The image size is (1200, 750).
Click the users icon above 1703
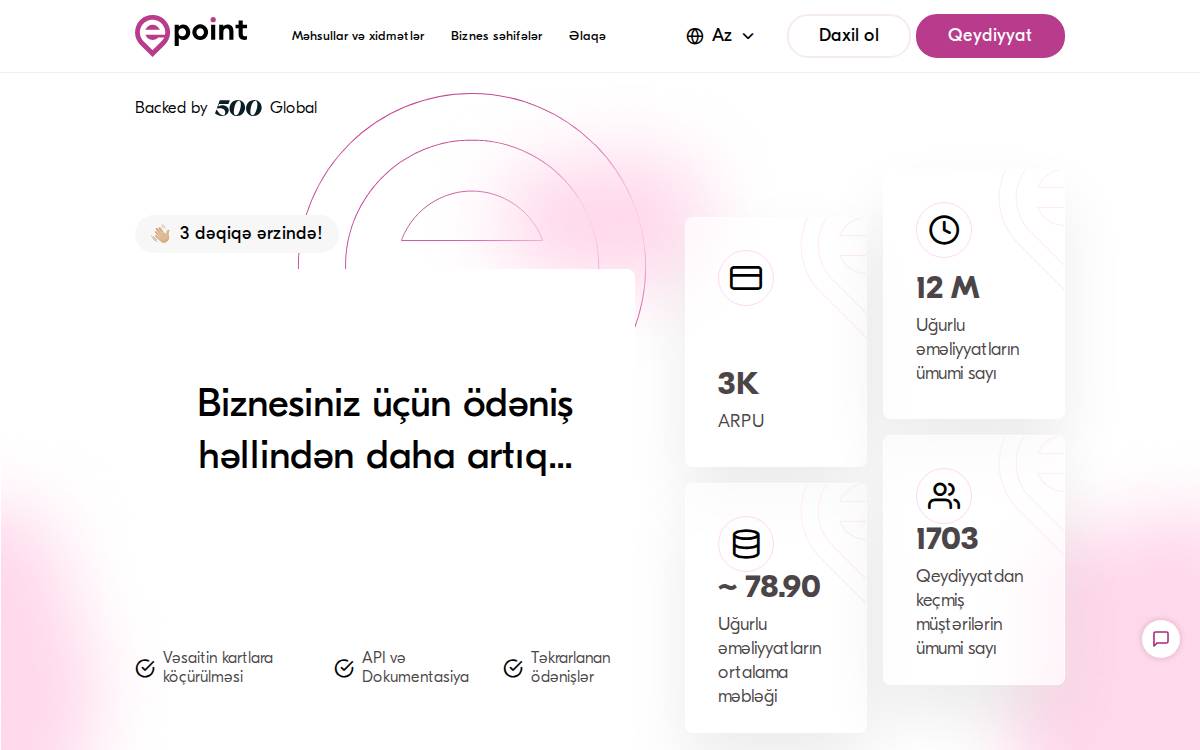pyautogui.click(x=944, y=495)
